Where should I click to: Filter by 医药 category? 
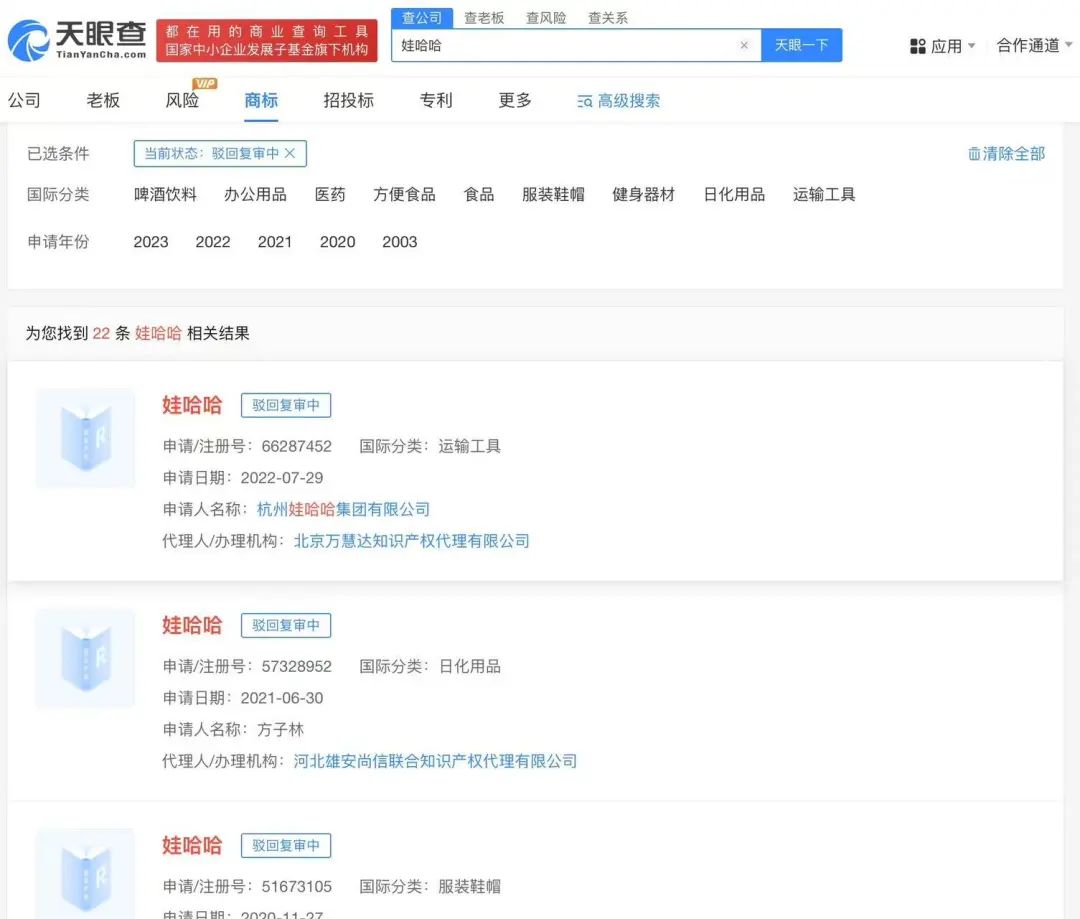tap(330, 194)
